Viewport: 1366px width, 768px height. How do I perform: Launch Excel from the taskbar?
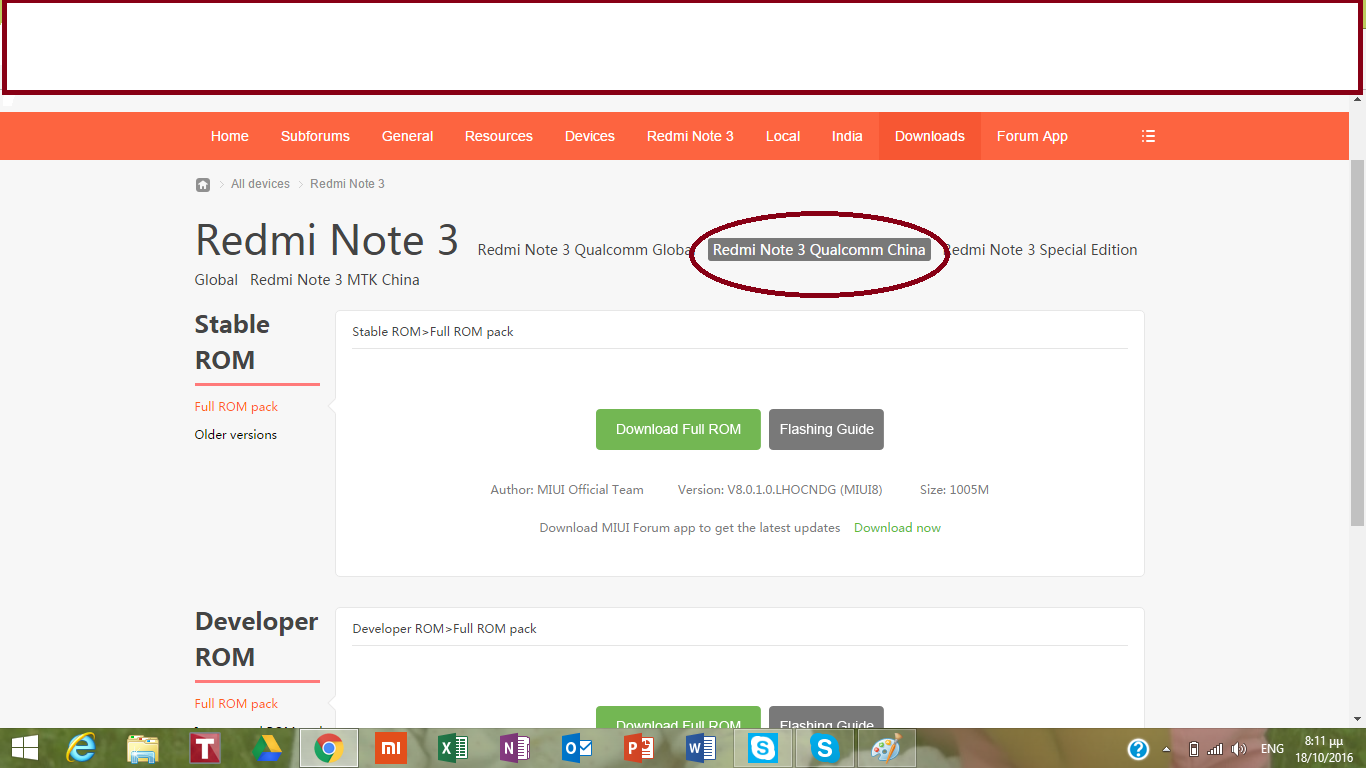point(453,748)
